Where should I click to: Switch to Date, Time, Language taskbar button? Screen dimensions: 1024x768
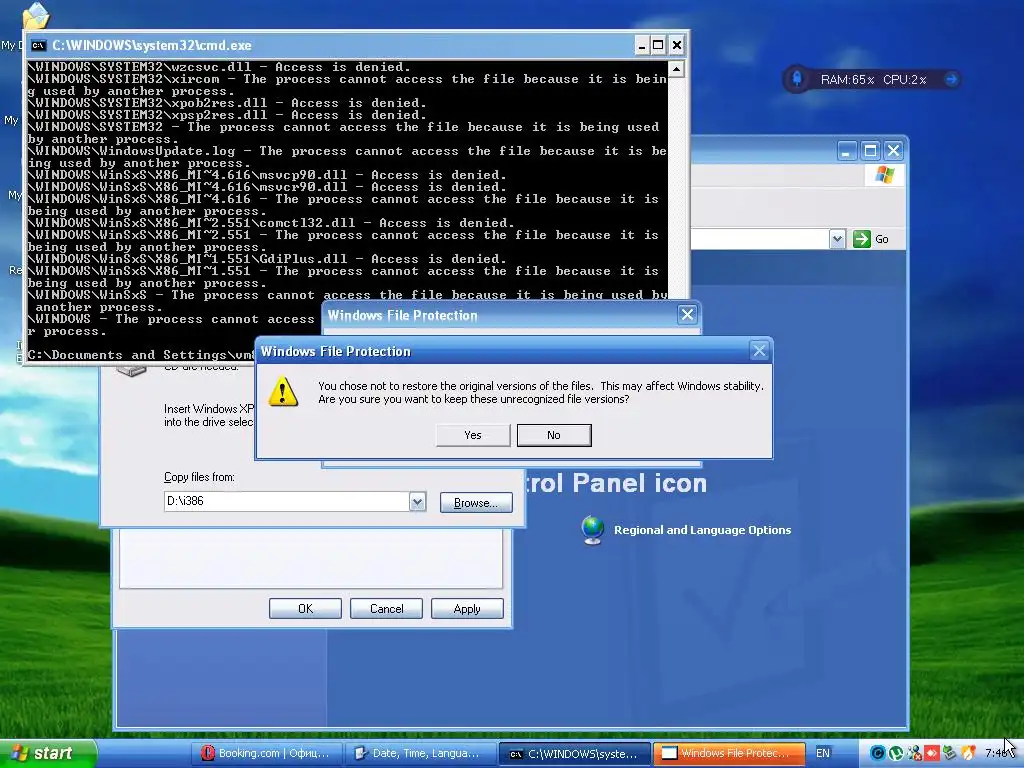(x=420, y=753)
